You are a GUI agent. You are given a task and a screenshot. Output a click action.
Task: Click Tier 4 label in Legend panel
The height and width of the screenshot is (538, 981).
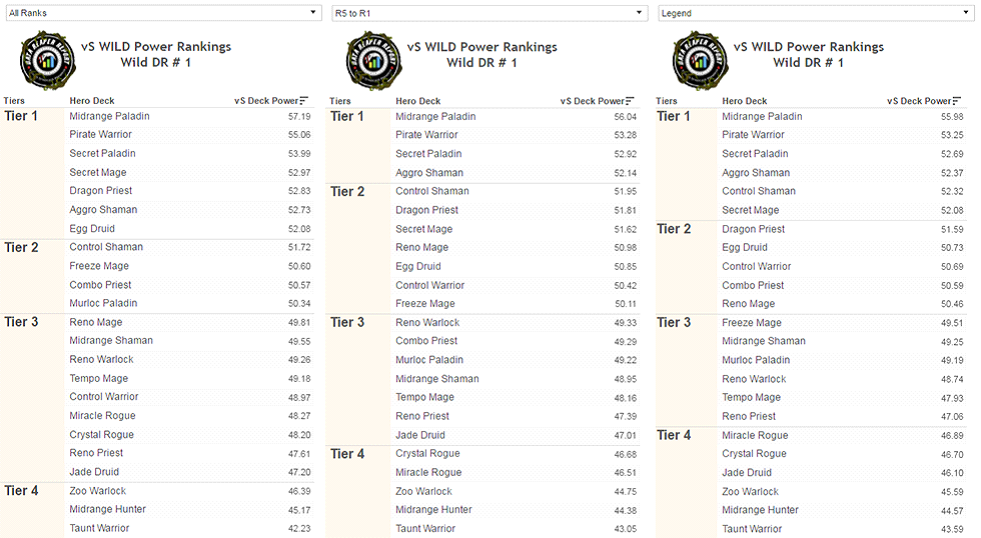coord(674,435)
